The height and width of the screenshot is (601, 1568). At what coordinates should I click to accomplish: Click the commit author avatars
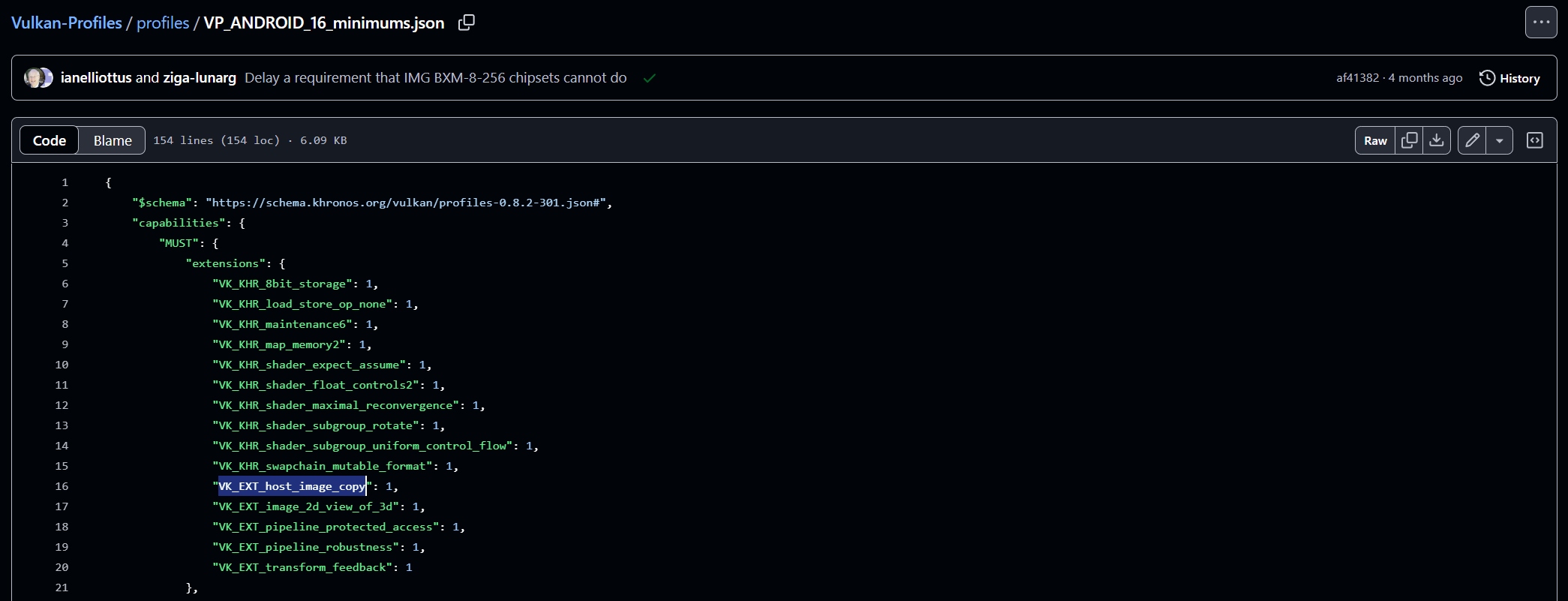pyautogui.click(x=38, y=78)
